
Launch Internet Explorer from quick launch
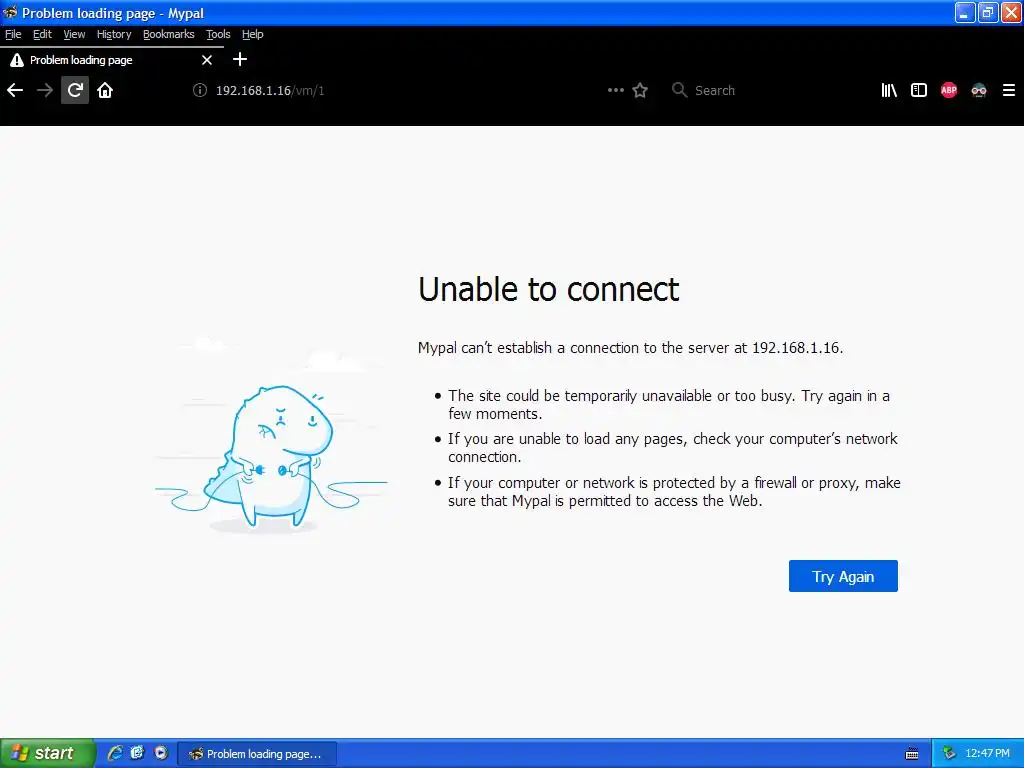pos(115,753)
